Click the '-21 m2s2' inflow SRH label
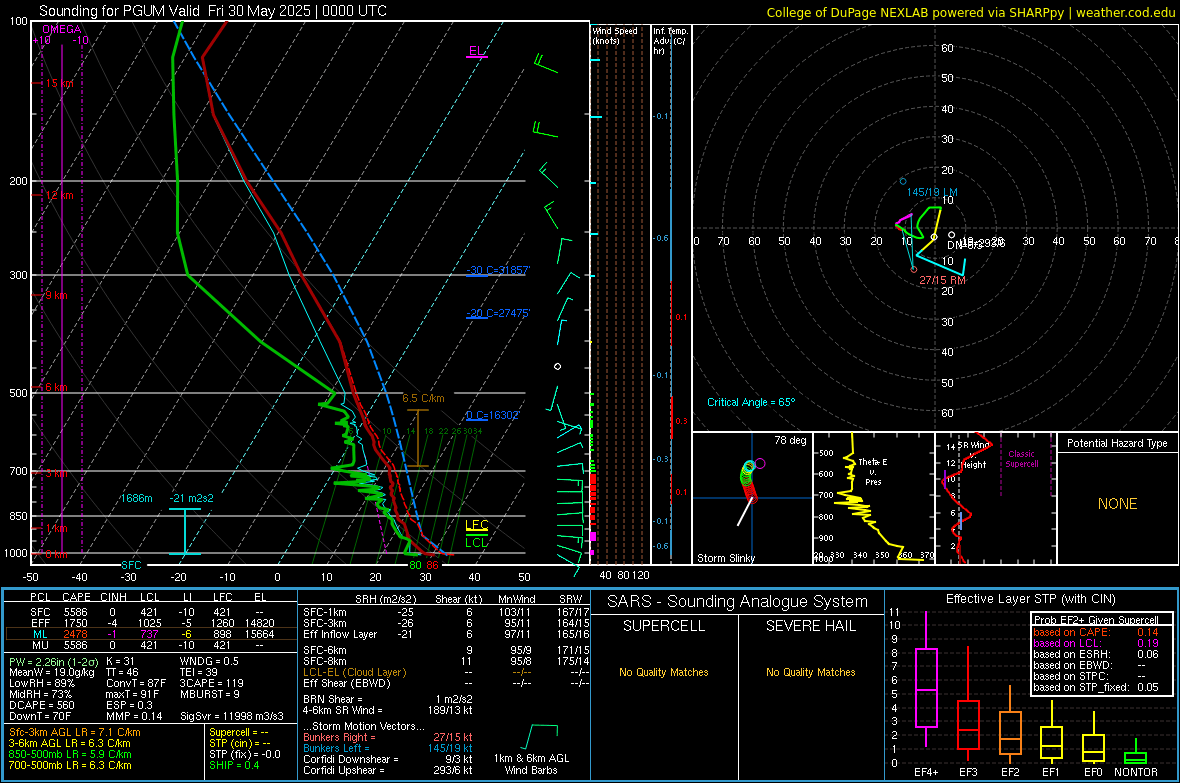Screen dimensions: 1180x783 191,498
